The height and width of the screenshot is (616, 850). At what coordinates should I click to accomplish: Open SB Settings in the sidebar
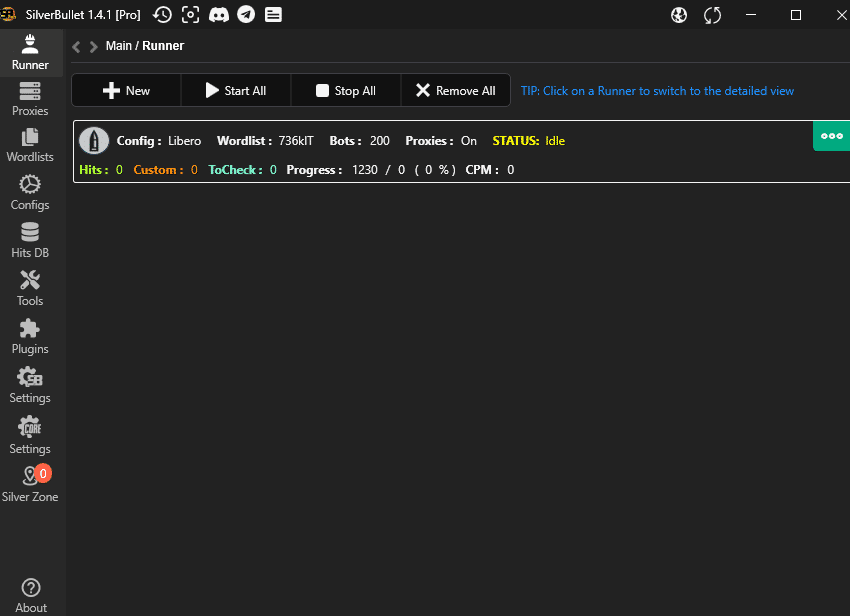30,385
